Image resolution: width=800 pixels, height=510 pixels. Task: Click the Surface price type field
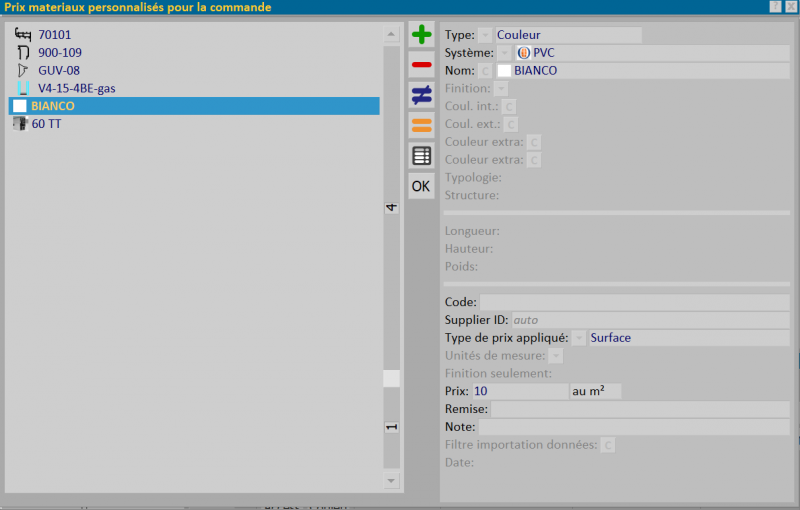[689, 338]
